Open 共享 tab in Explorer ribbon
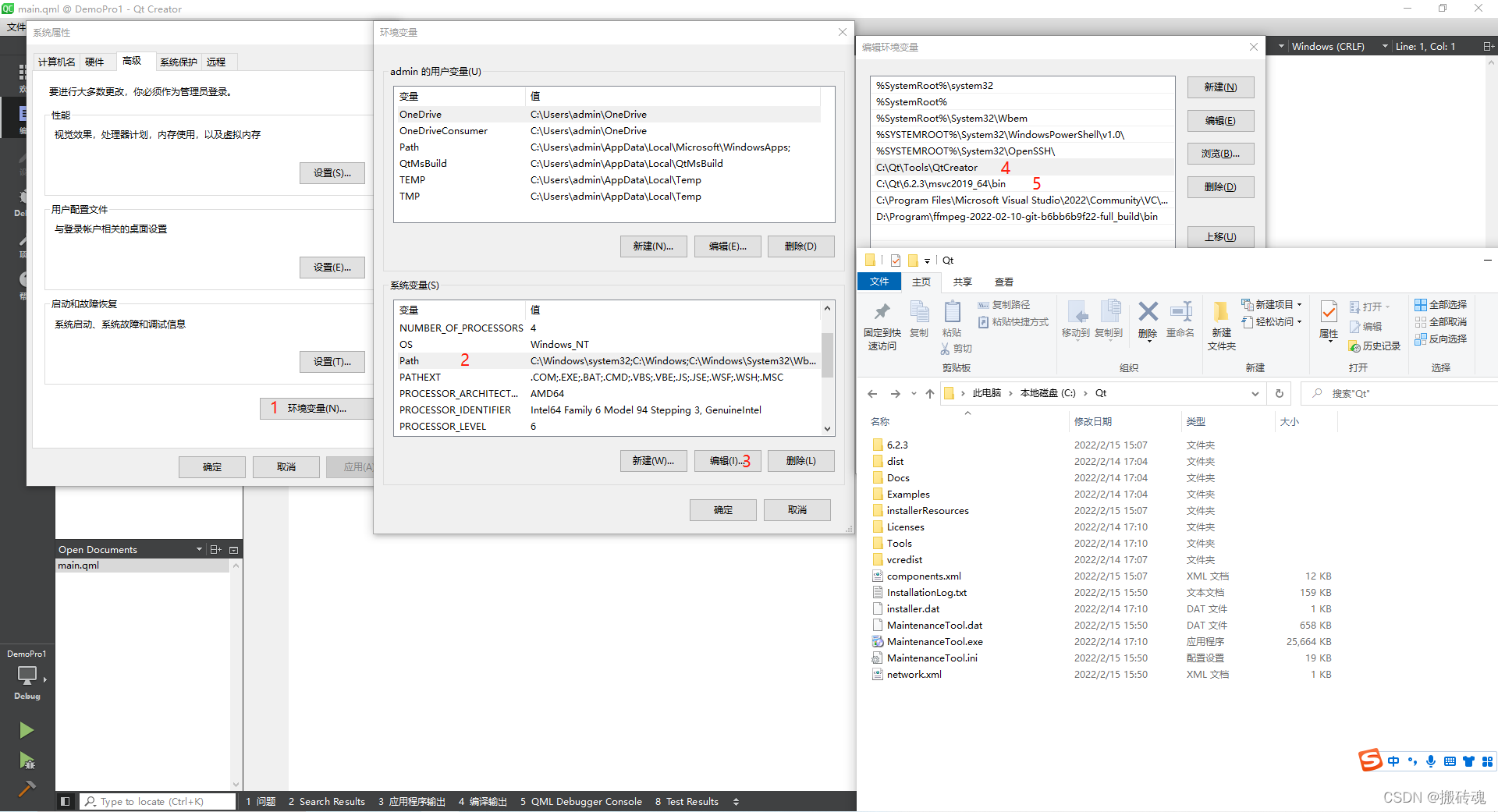The height and width of the screenshot is (812, 1498). point(963,282)
